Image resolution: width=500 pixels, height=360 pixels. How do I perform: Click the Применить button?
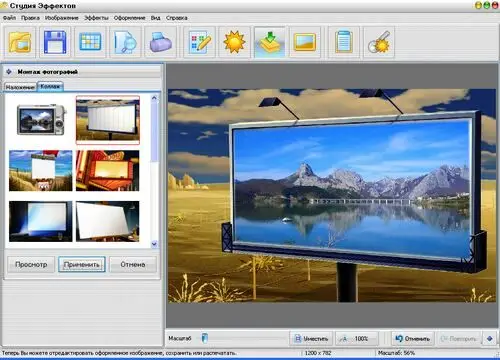[82, 264]
